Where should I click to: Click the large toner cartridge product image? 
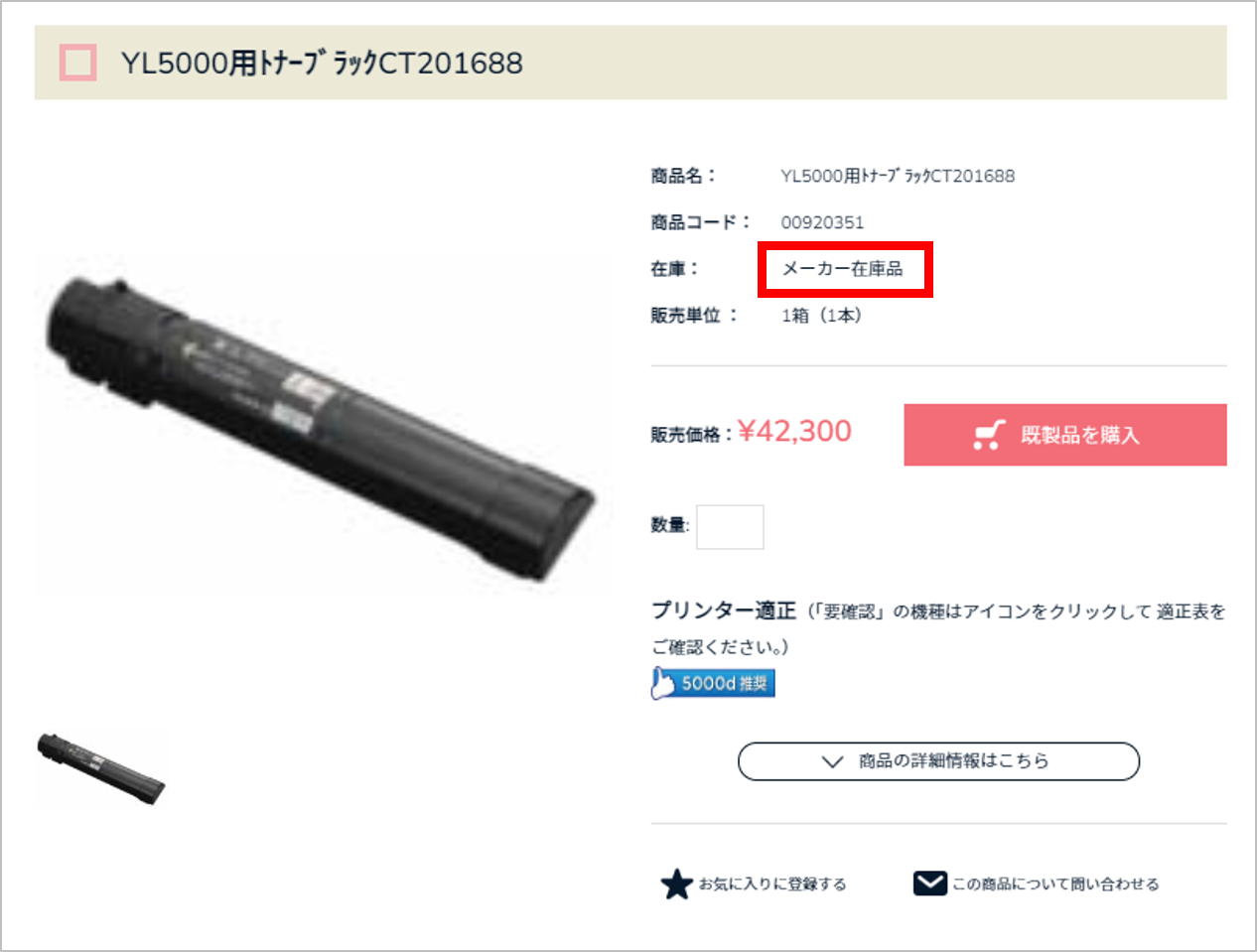tap(320, 427)
